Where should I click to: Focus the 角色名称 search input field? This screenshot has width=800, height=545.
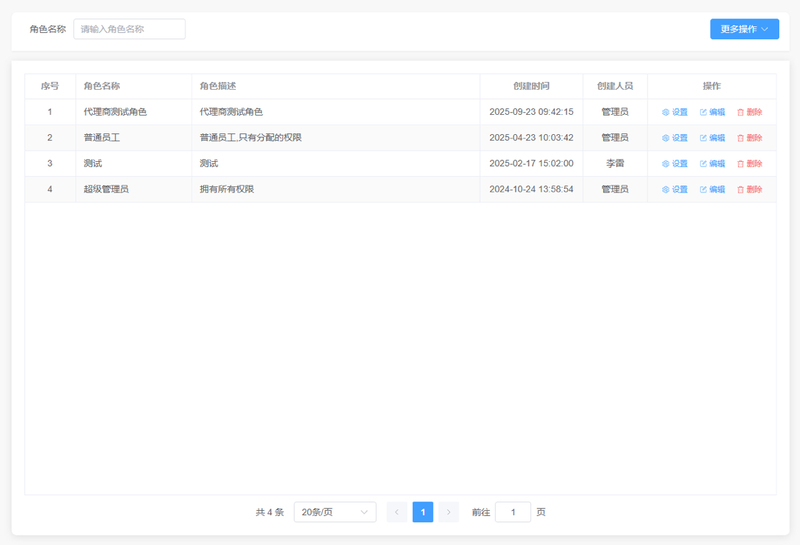pos(129,29)
